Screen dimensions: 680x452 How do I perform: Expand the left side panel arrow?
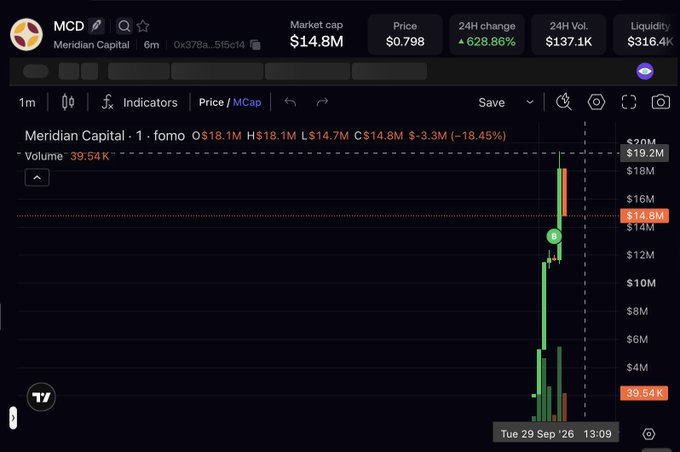point(13,418)
